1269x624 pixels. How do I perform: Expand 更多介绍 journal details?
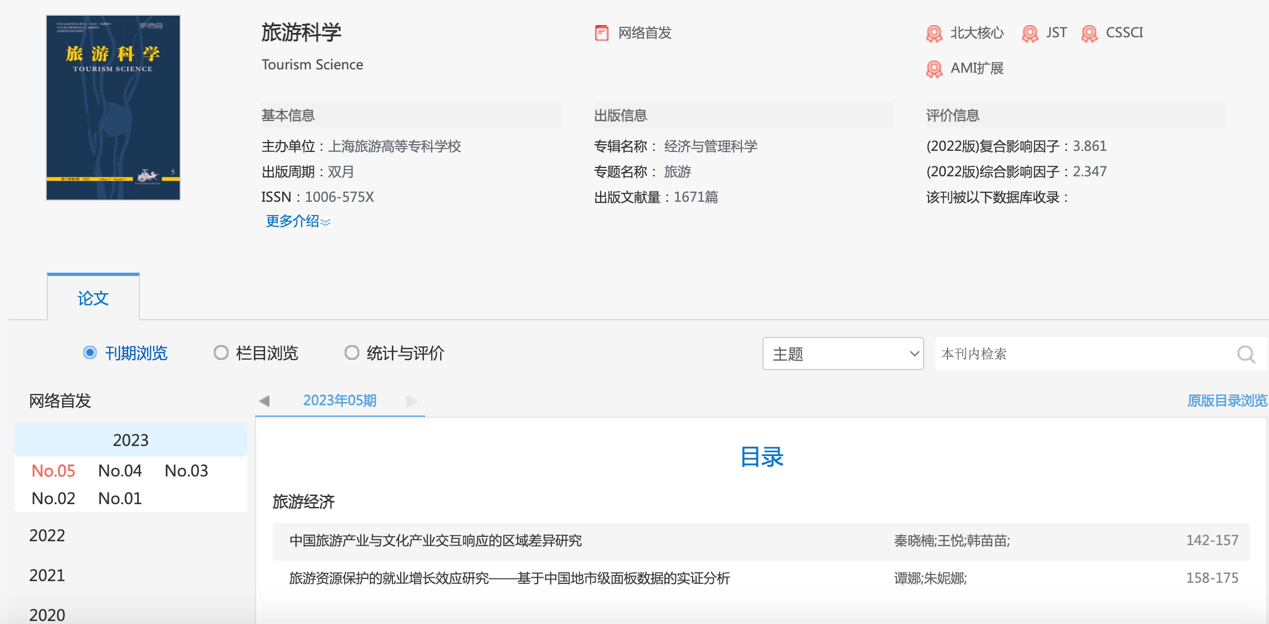tap(297, 221)
